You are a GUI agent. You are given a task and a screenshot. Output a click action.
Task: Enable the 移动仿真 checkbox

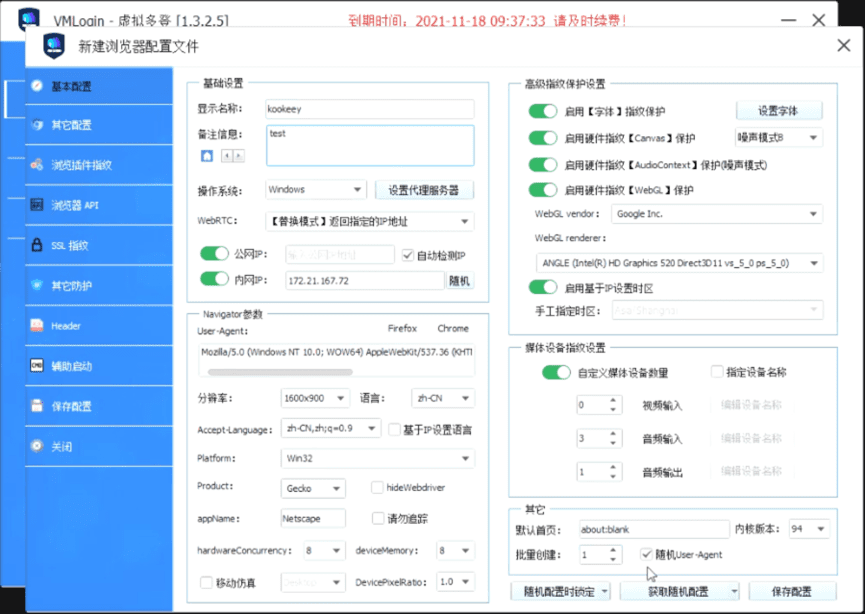pyautogui.click(x=206, y=582)
